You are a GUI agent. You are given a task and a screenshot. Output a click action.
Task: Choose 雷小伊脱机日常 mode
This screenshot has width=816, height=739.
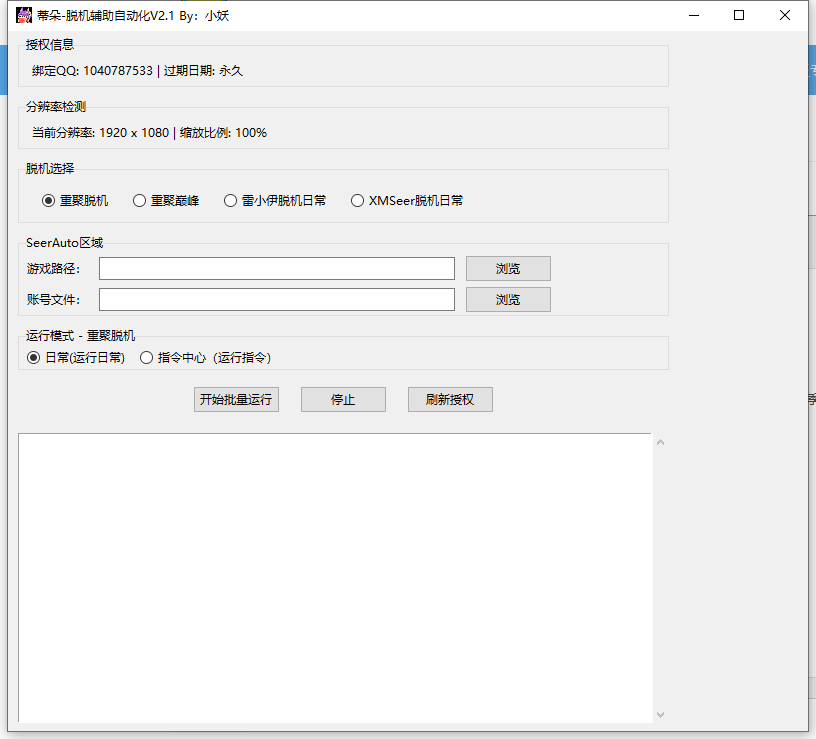(275, 200)
